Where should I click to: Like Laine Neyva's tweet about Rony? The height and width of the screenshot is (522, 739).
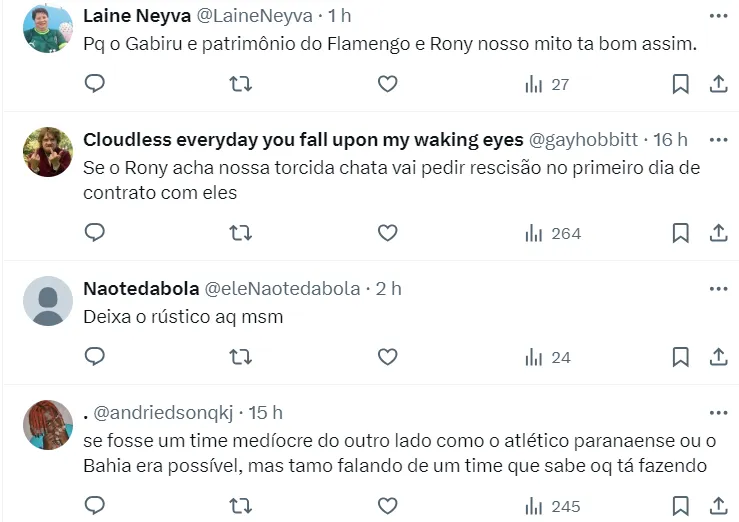(x=387, y=85)
